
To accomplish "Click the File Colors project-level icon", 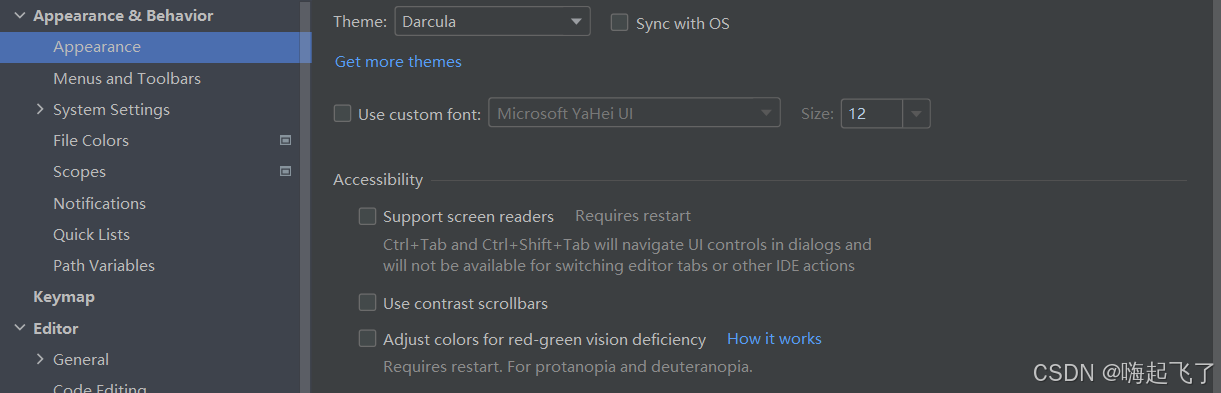I will tap(285, 141).
